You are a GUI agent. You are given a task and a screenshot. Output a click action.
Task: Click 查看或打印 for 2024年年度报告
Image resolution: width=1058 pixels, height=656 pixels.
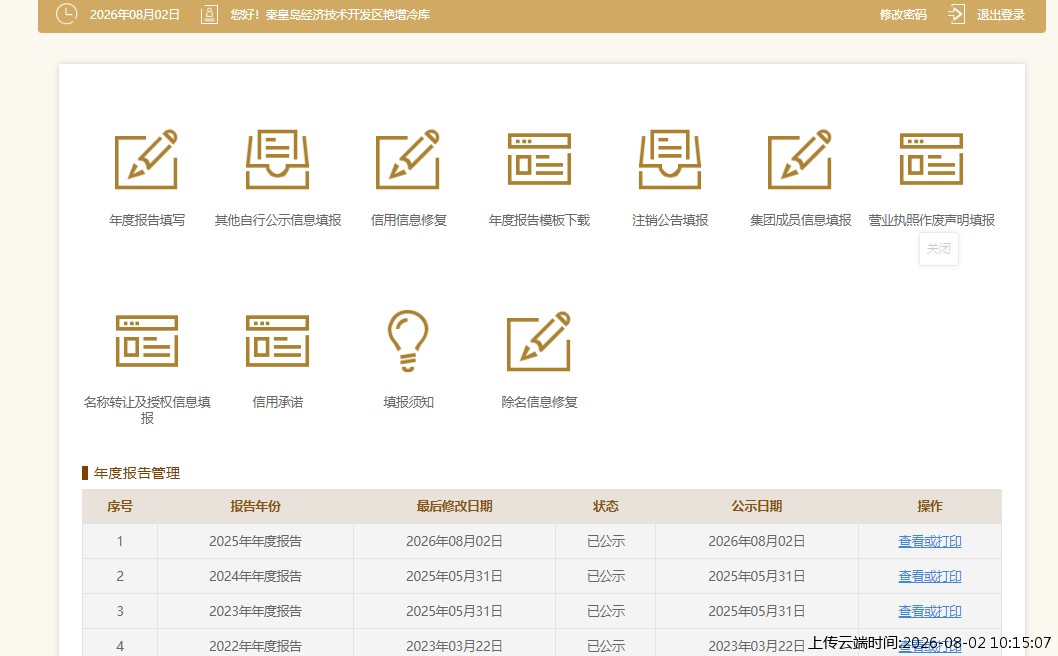coord(930,576)
